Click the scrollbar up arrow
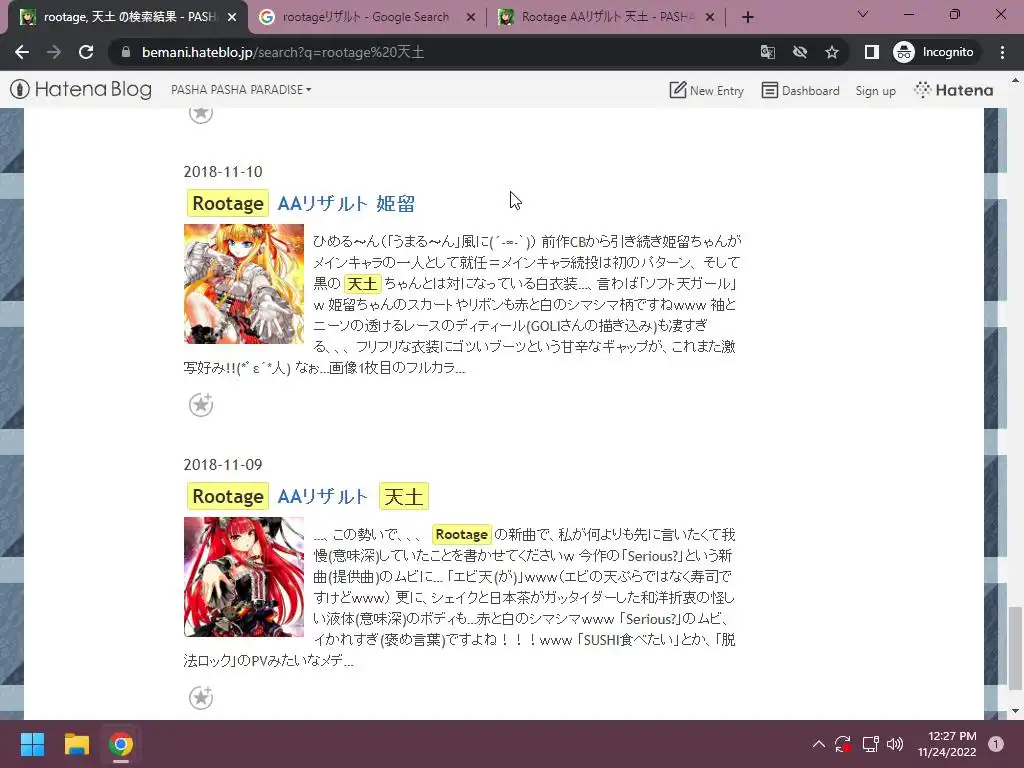This screenshot has width=1024, height=768. tap(1015, 81)
